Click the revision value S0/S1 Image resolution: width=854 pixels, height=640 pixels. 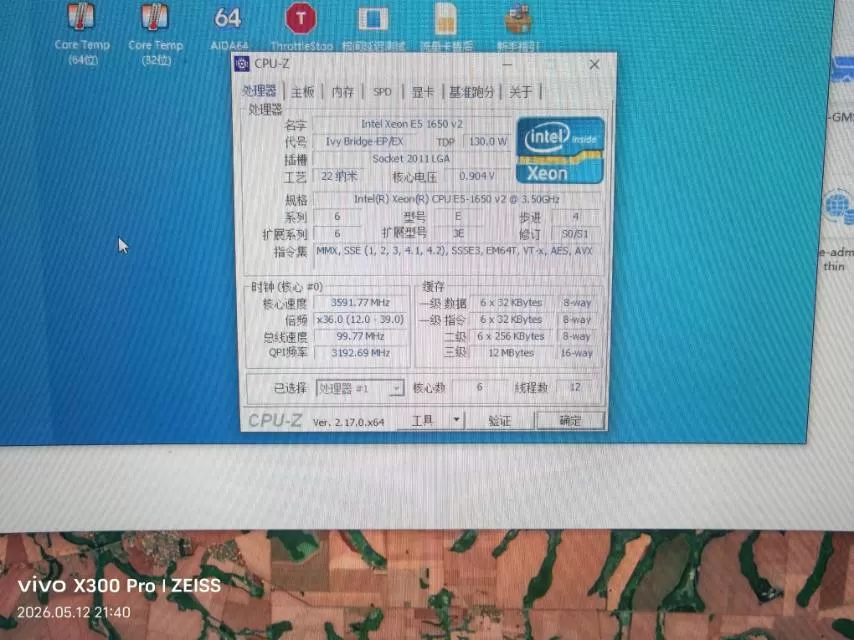575,234
